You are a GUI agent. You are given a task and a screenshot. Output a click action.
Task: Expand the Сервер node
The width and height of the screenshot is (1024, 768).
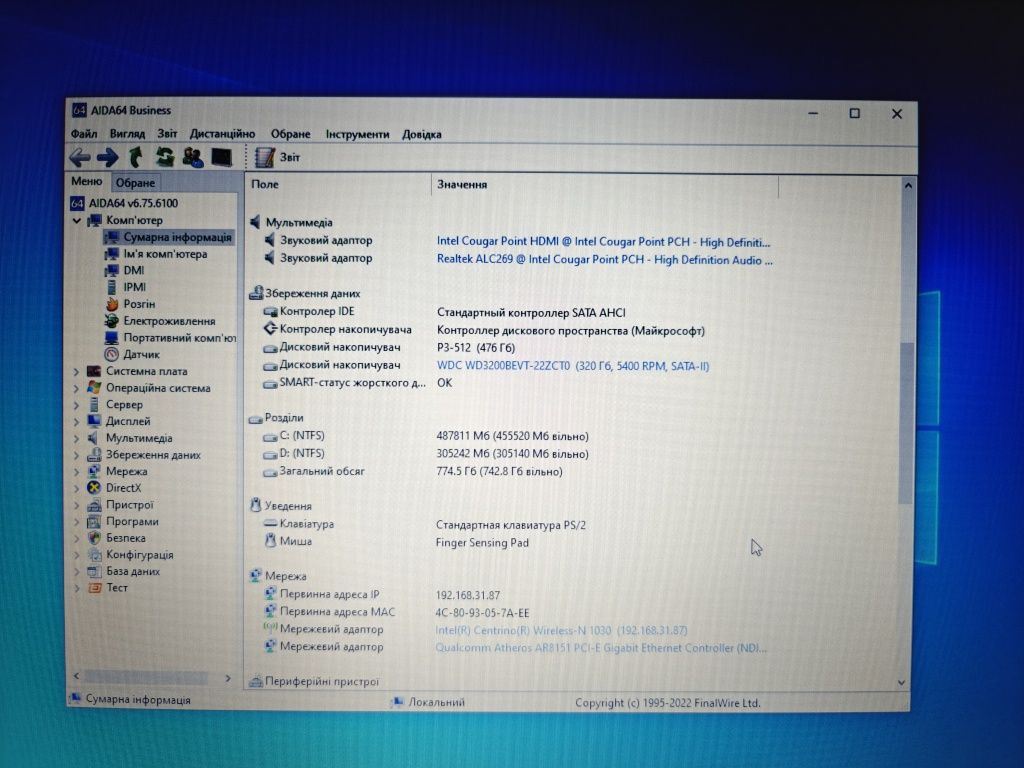click(x=76, y=405)
